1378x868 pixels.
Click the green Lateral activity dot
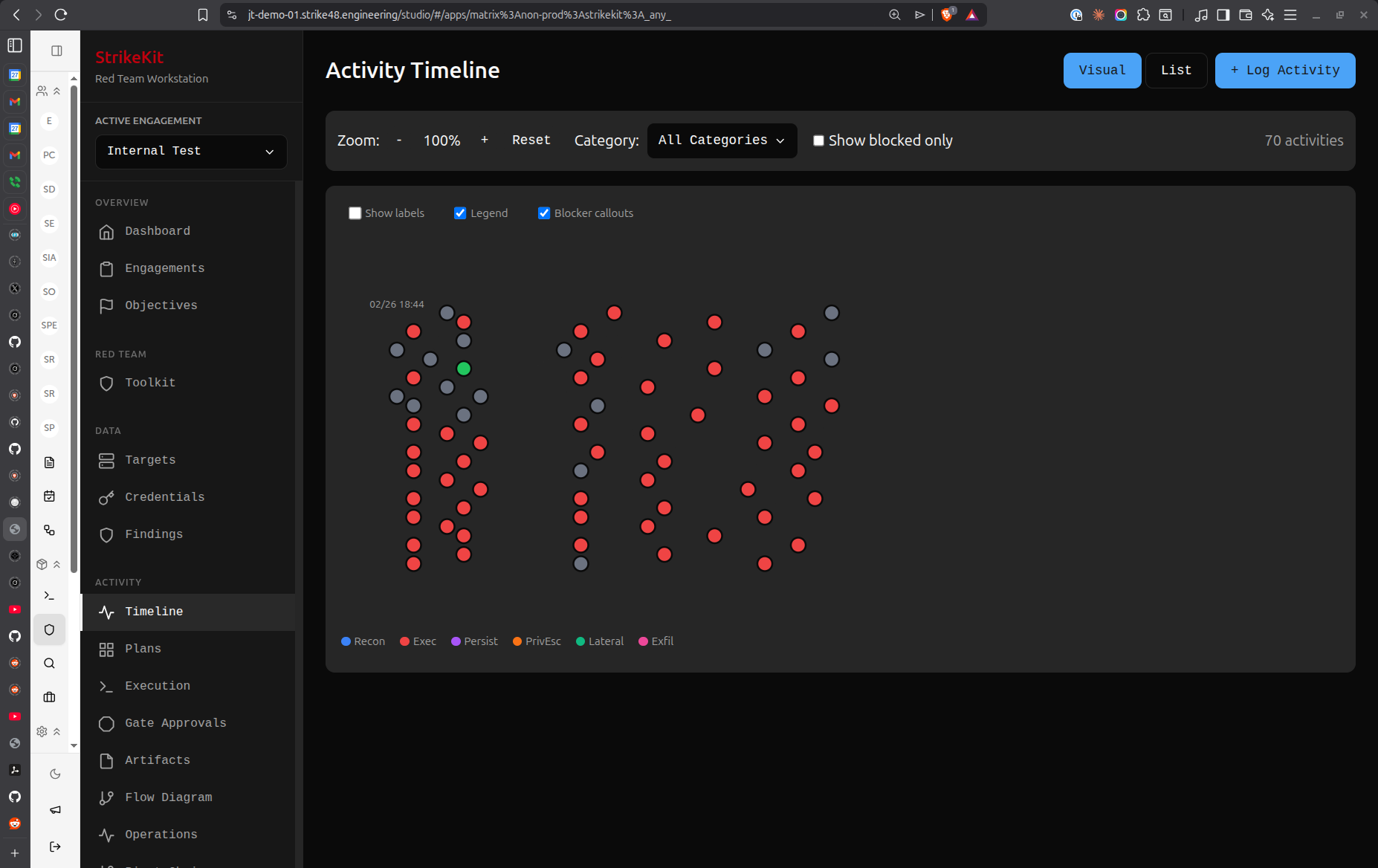[x=464, y=369]
